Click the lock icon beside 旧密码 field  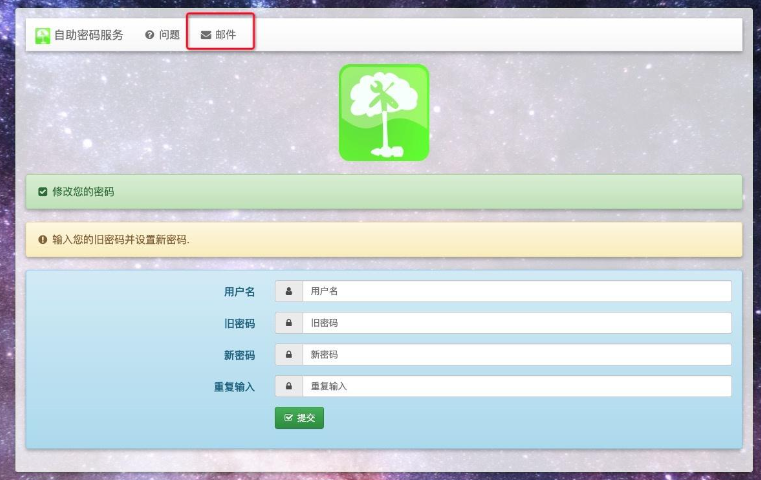(x=289, y=323)
